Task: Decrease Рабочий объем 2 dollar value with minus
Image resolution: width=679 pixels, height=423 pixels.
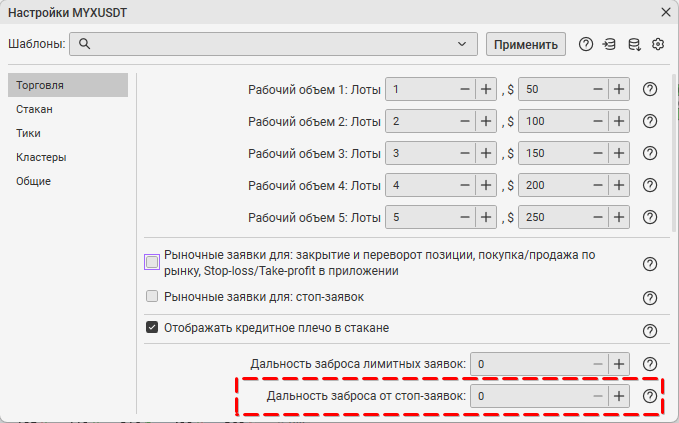Action: pyautogui.click(x=597, y=122)
